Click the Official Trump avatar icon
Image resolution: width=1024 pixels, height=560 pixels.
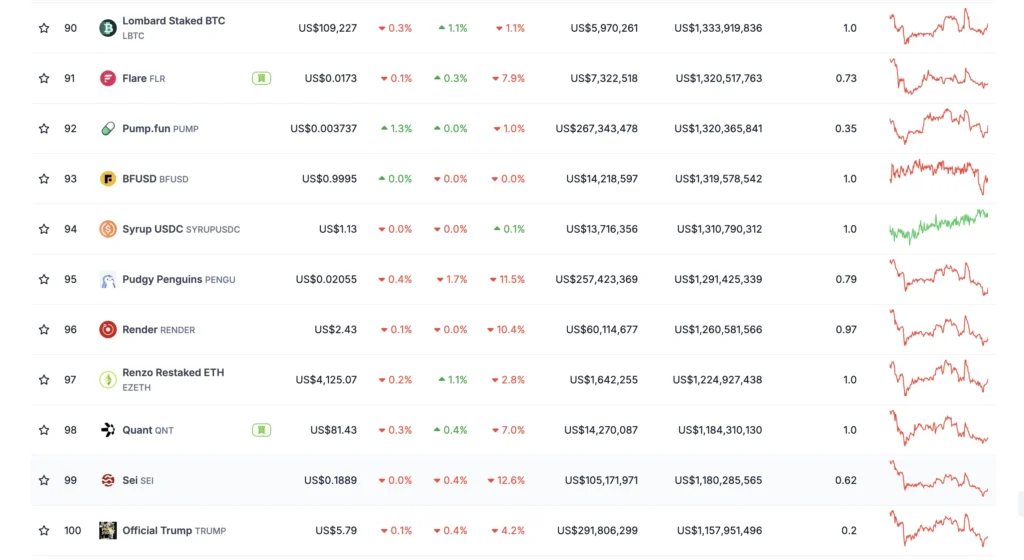pos(108,530)
